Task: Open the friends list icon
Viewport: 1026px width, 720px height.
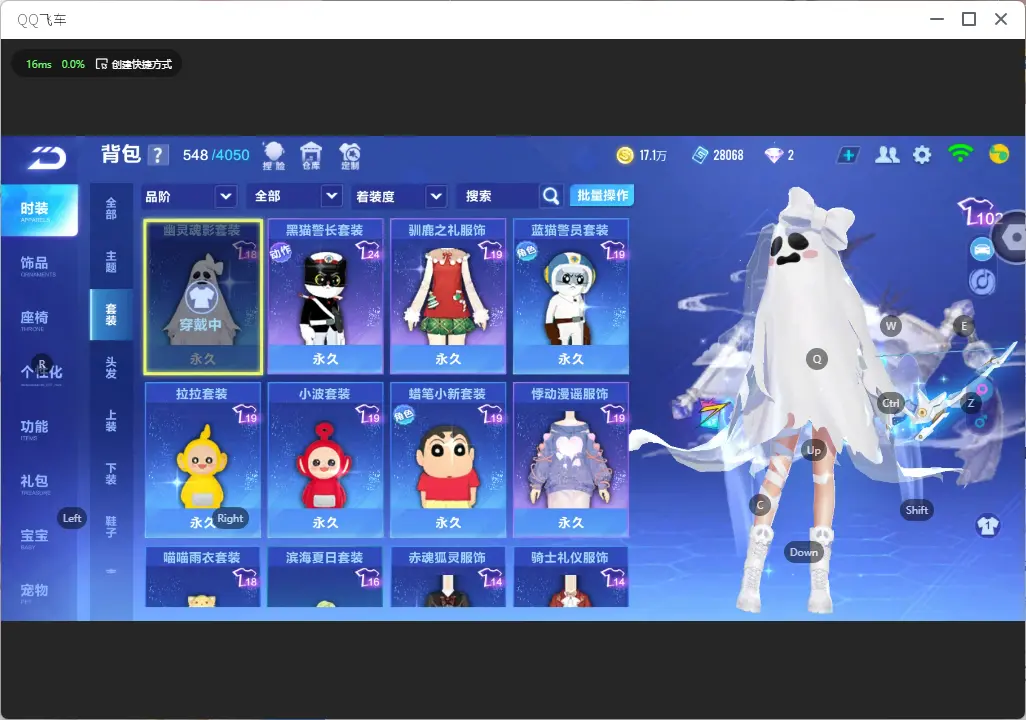Action: point(887,155)
